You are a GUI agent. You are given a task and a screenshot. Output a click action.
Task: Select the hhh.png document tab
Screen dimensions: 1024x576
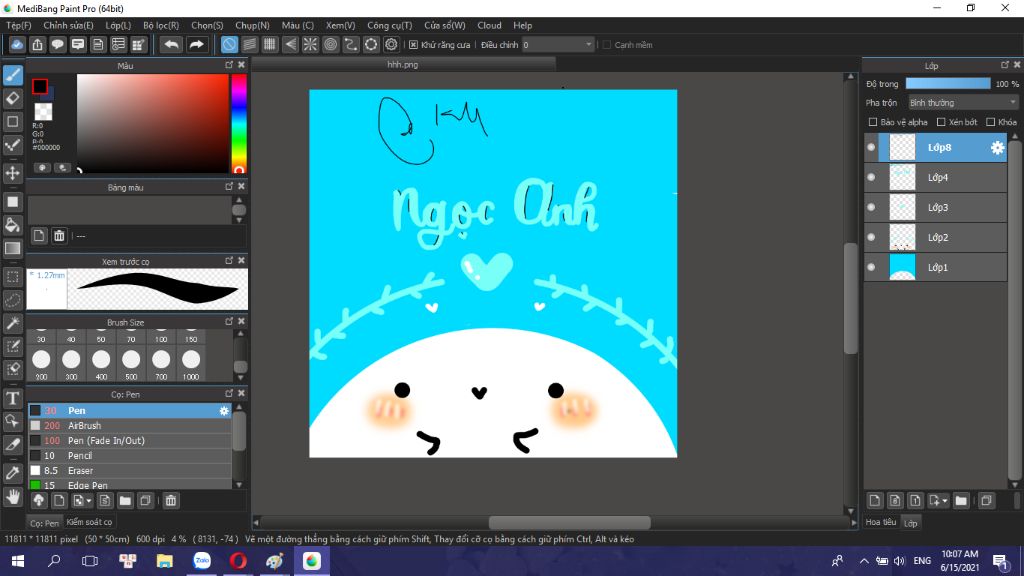402,65
